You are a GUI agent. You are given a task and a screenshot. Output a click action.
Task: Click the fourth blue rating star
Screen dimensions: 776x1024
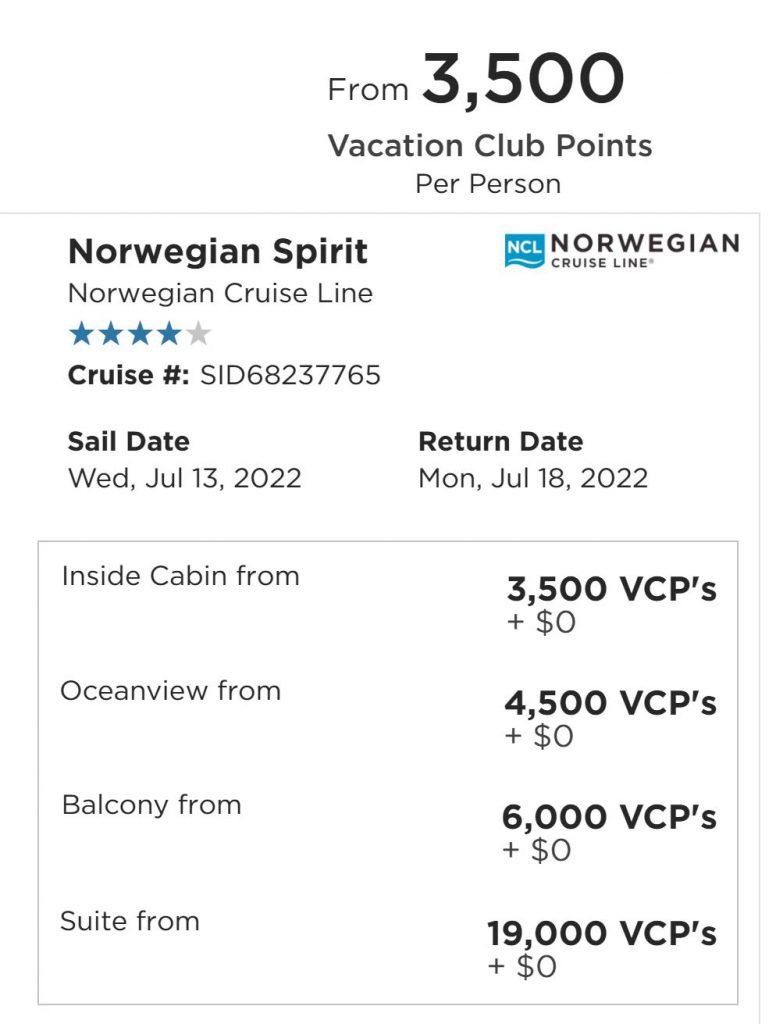coord(169,334)
